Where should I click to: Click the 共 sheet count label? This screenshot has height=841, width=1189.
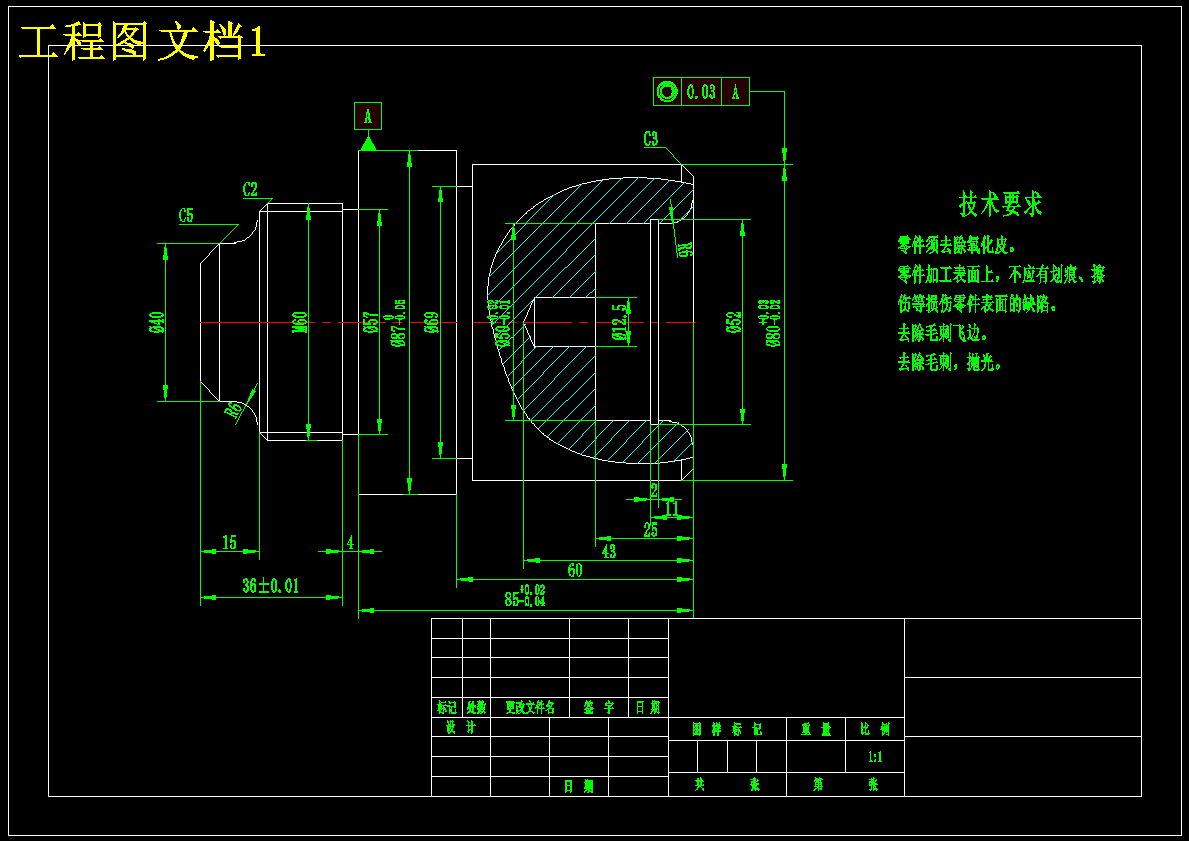(x=700, y=785)
